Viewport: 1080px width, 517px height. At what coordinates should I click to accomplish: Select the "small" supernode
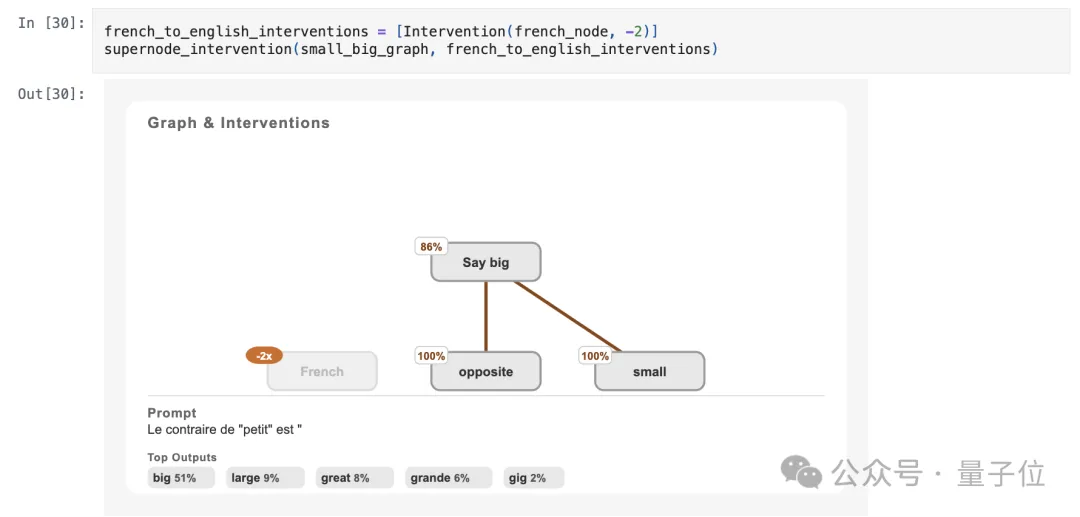tap(650, 372)
